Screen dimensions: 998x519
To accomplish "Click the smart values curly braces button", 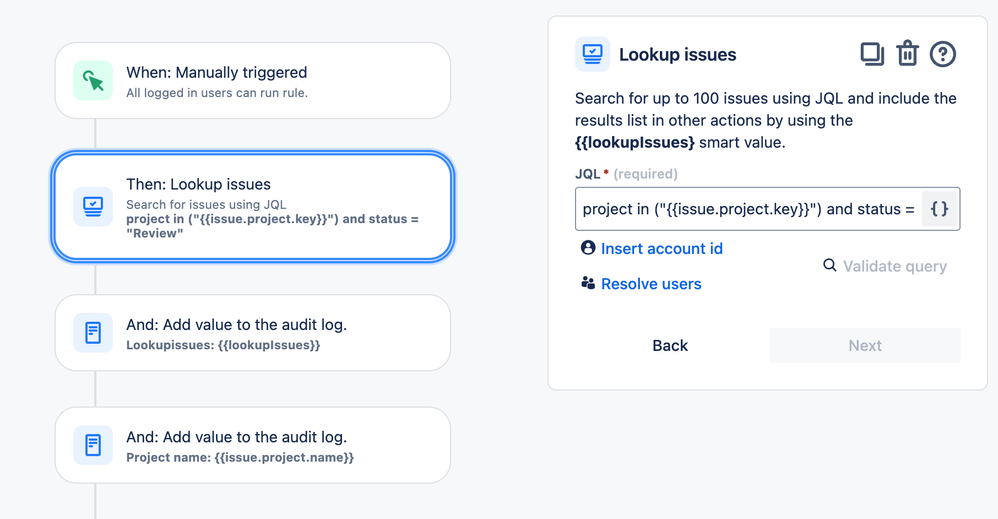I will pos(939,209).
